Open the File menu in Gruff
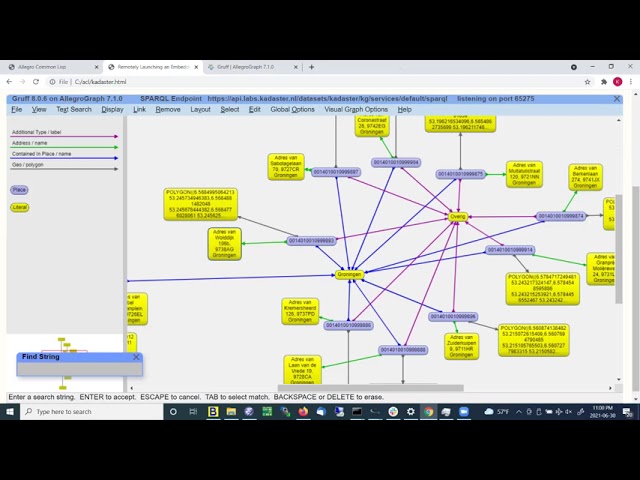The width and height of the screenshot is (640, 480). click(x=17, y=109)
